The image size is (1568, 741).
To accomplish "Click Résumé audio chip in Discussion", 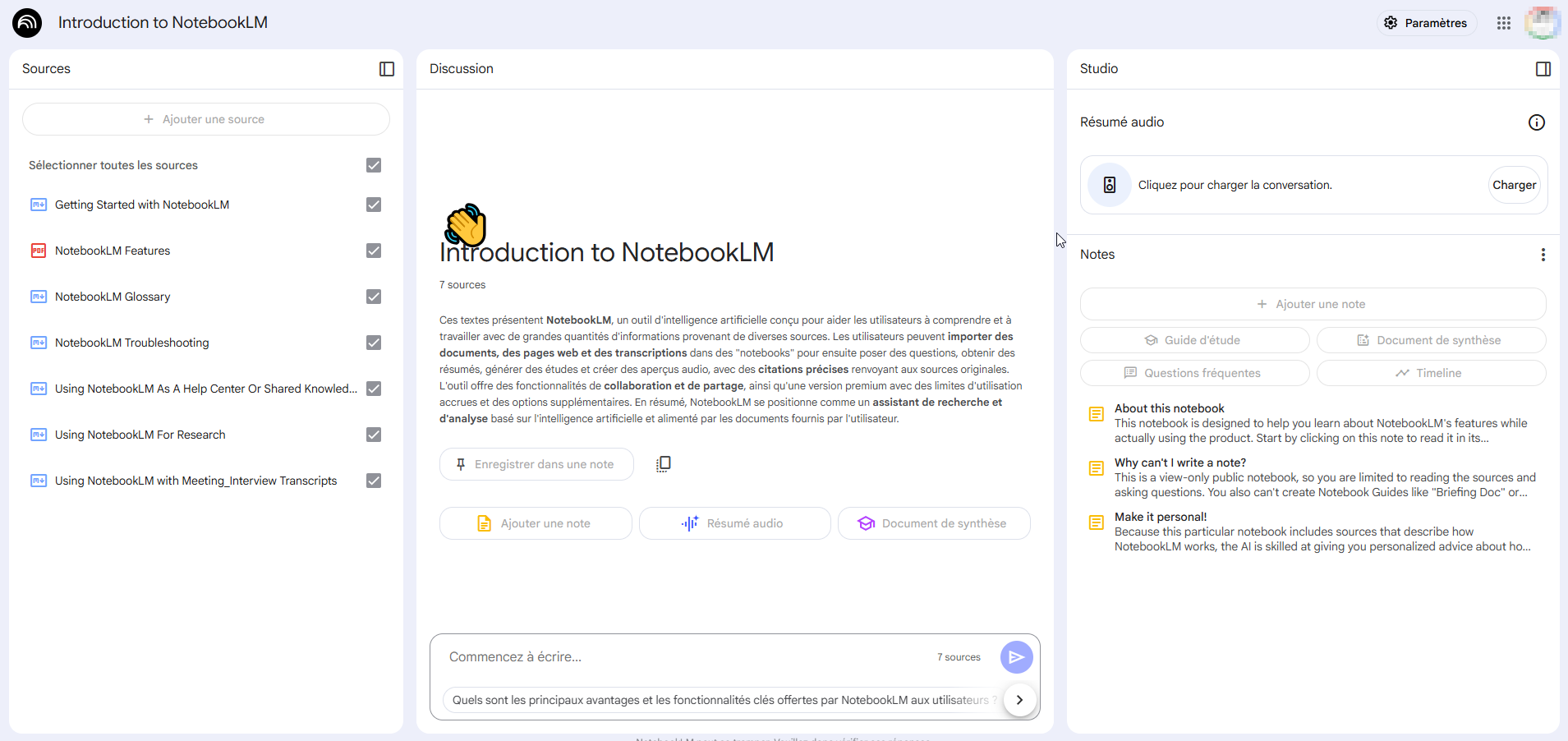I will point(735,523).
